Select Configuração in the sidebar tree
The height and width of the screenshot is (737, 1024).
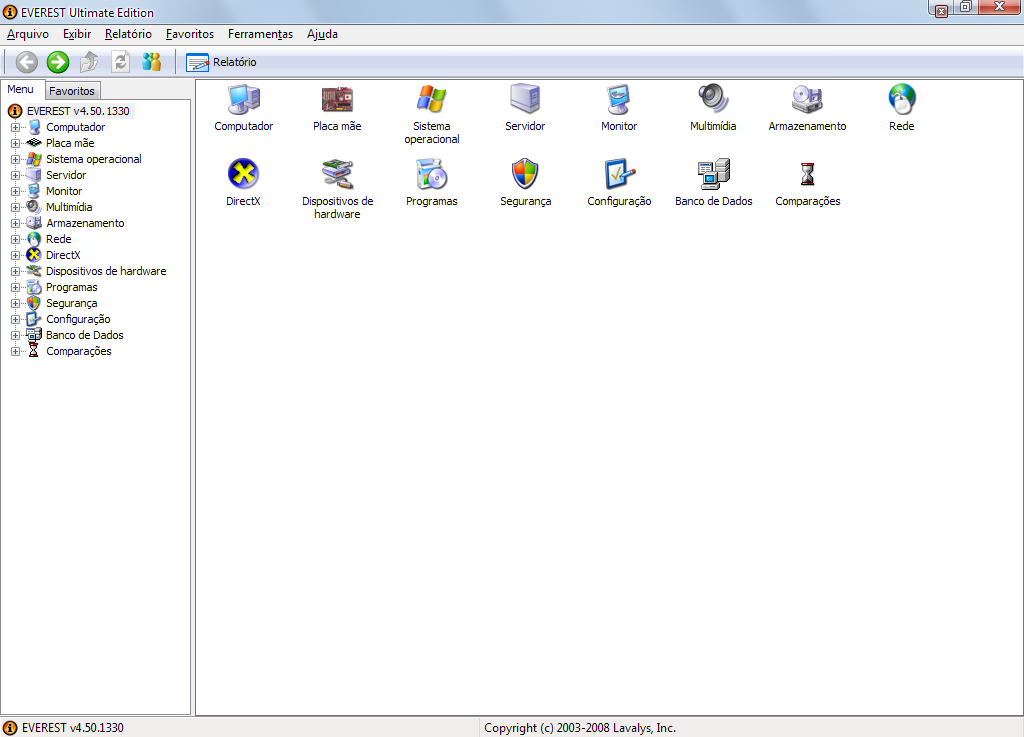click(x=78, y=319)
